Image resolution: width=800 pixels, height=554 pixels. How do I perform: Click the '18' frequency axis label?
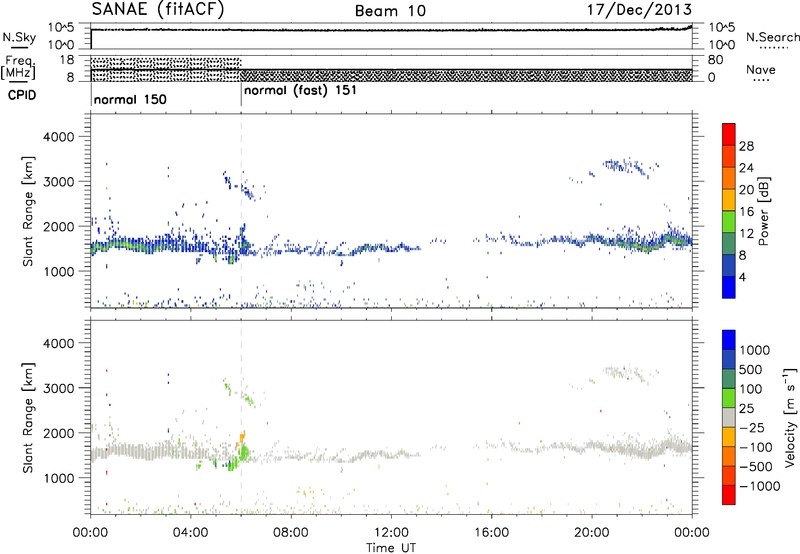[66, 60]
